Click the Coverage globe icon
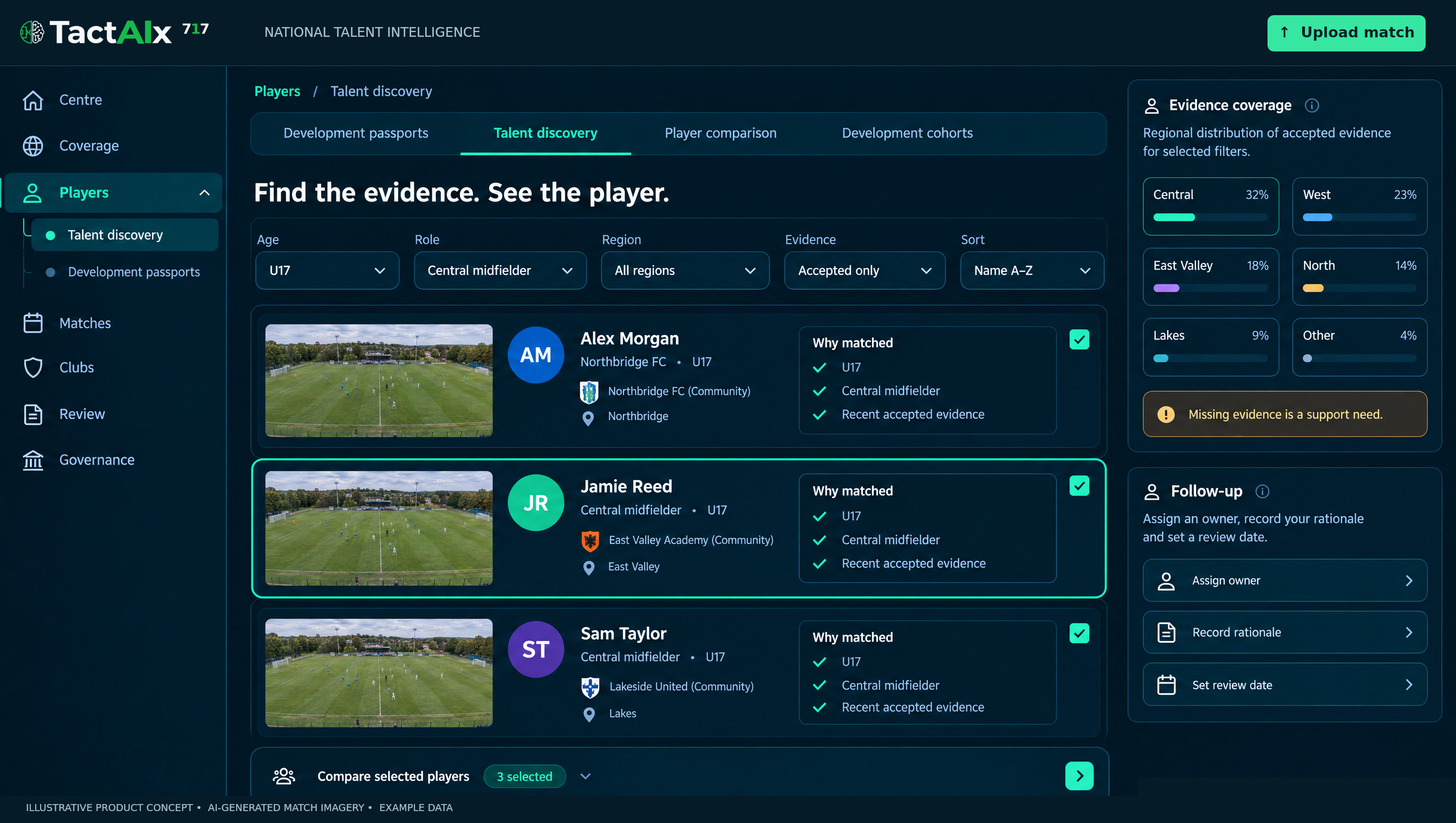 point(33,146)
